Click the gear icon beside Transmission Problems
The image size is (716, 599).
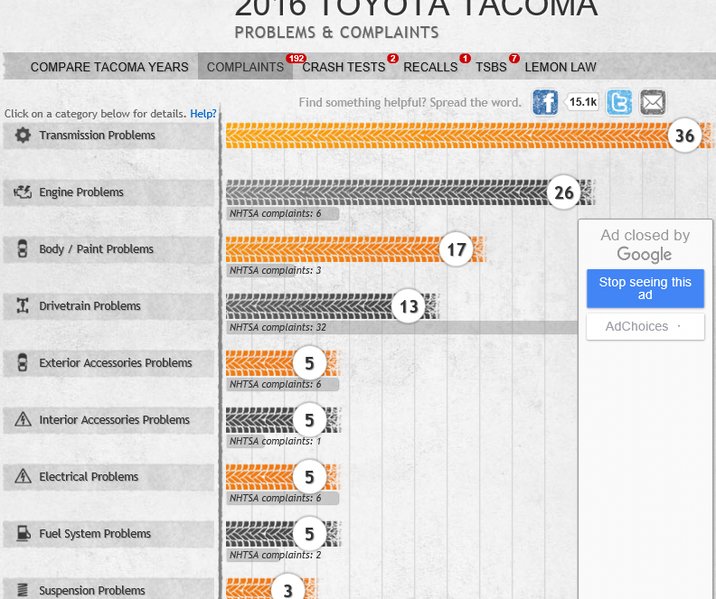[22, 135]
